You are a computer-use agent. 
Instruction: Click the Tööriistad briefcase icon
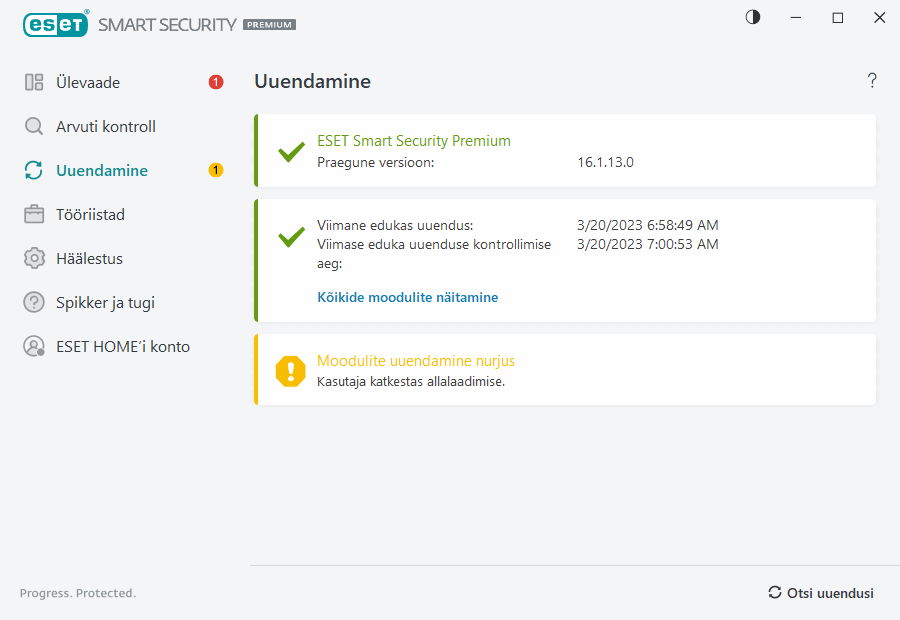point(34,215)
